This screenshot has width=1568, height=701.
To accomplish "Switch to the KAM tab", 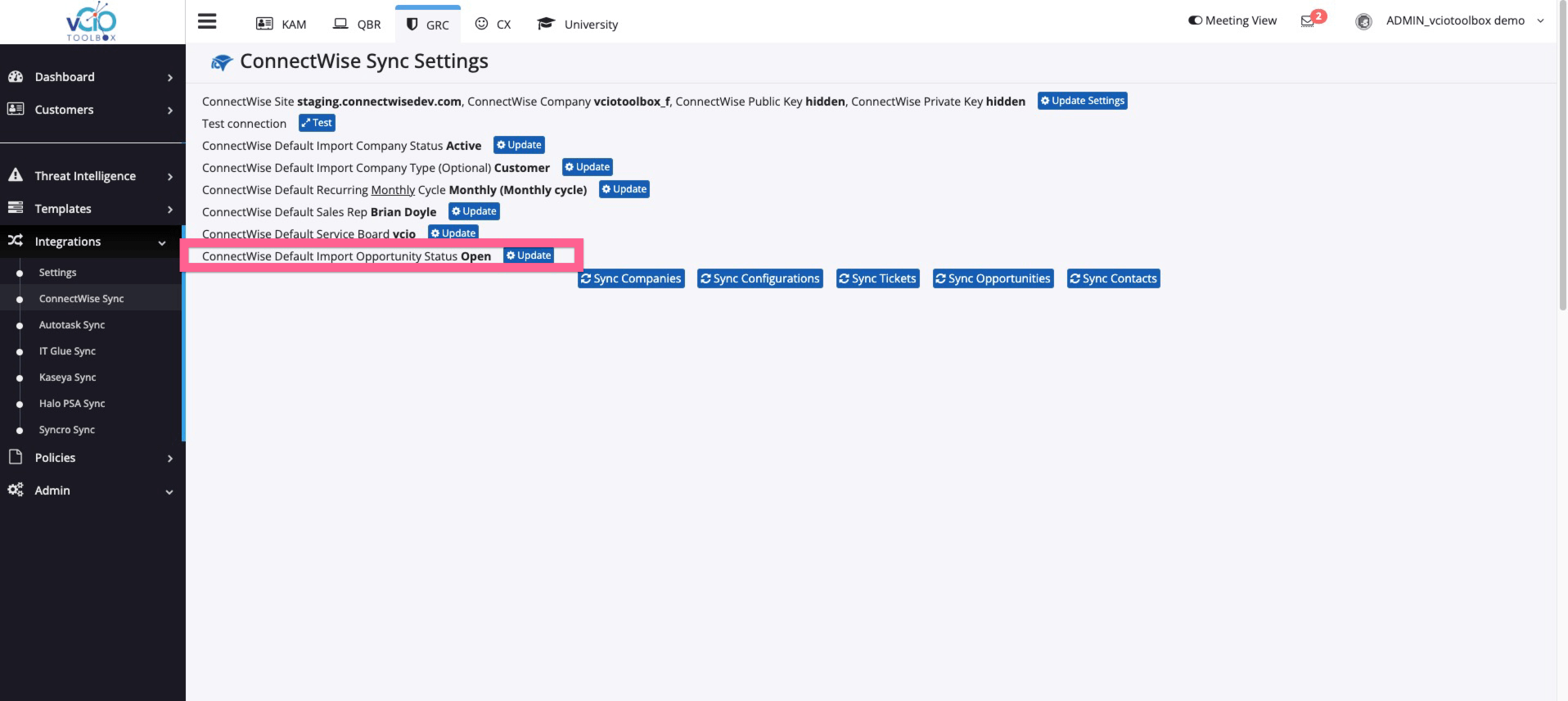I will coord(281,24).
